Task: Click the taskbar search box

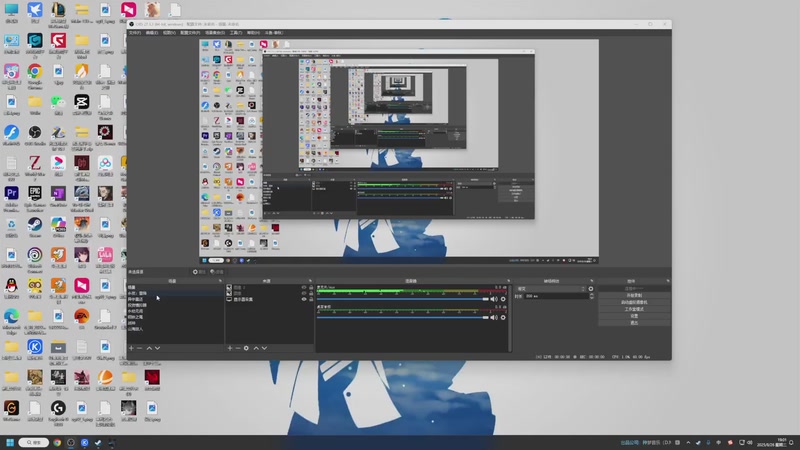Action: pos(34,442)
